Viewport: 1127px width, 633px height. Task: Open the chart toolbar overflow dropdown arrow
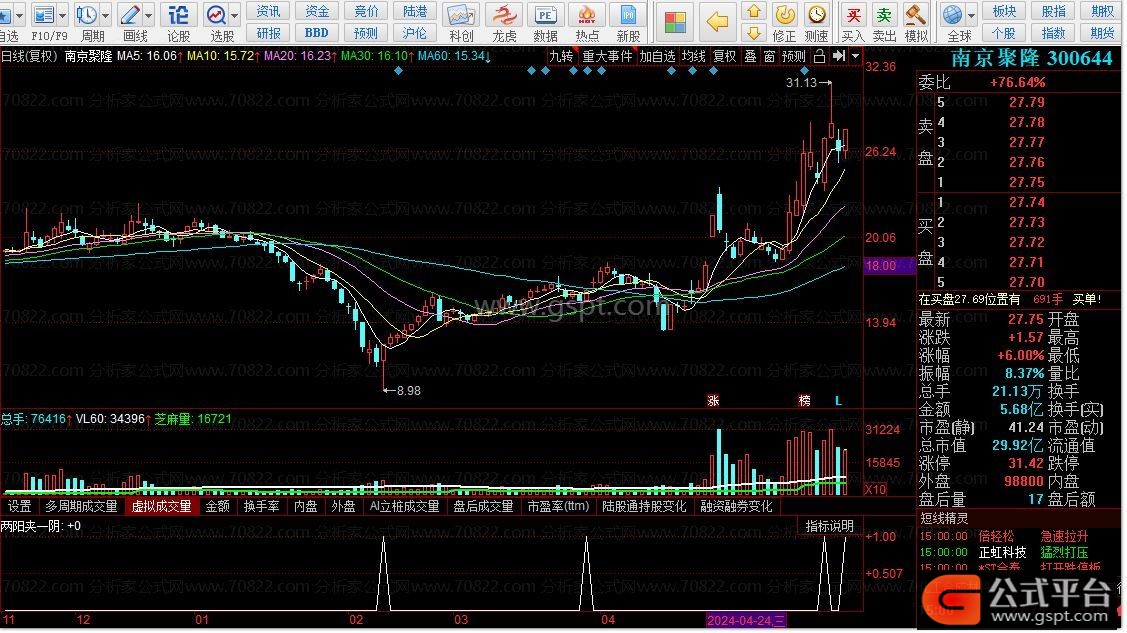[x=855, y=56]
